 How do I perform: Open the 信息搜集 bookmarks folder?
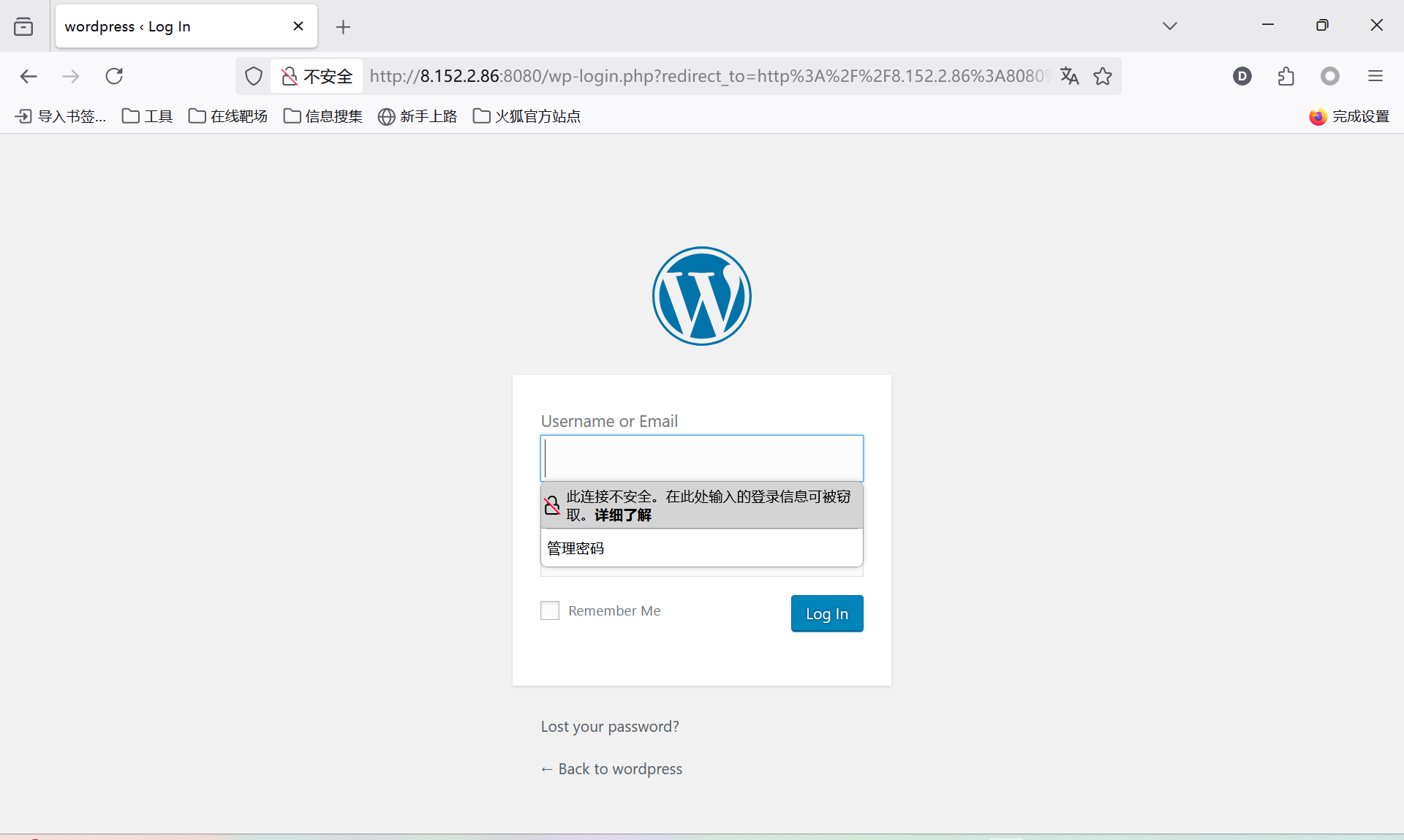(323, 116)
